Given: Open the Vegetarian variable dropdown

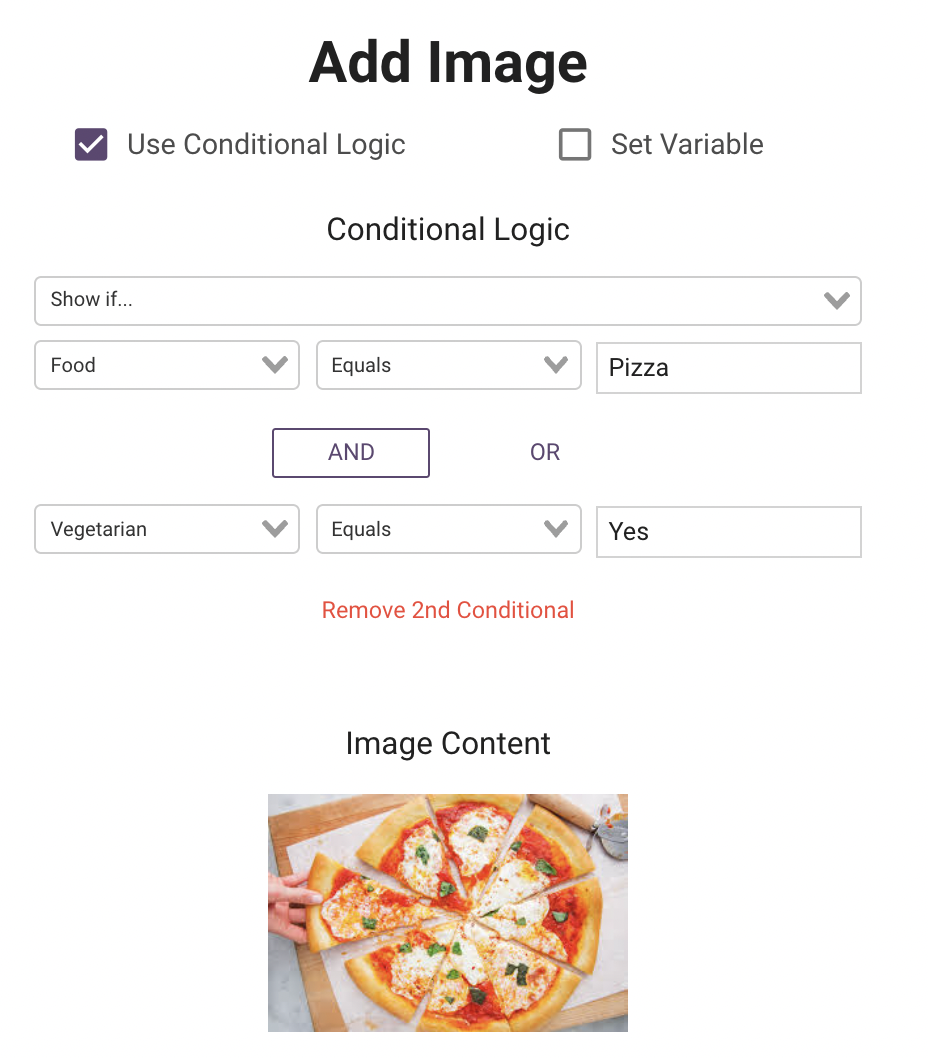Looking at the screenshot, I should 150,529.
